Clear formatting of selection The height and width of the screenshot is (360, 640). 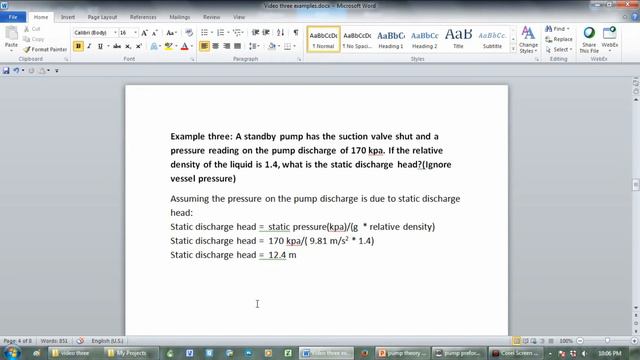tap(189, 33)
